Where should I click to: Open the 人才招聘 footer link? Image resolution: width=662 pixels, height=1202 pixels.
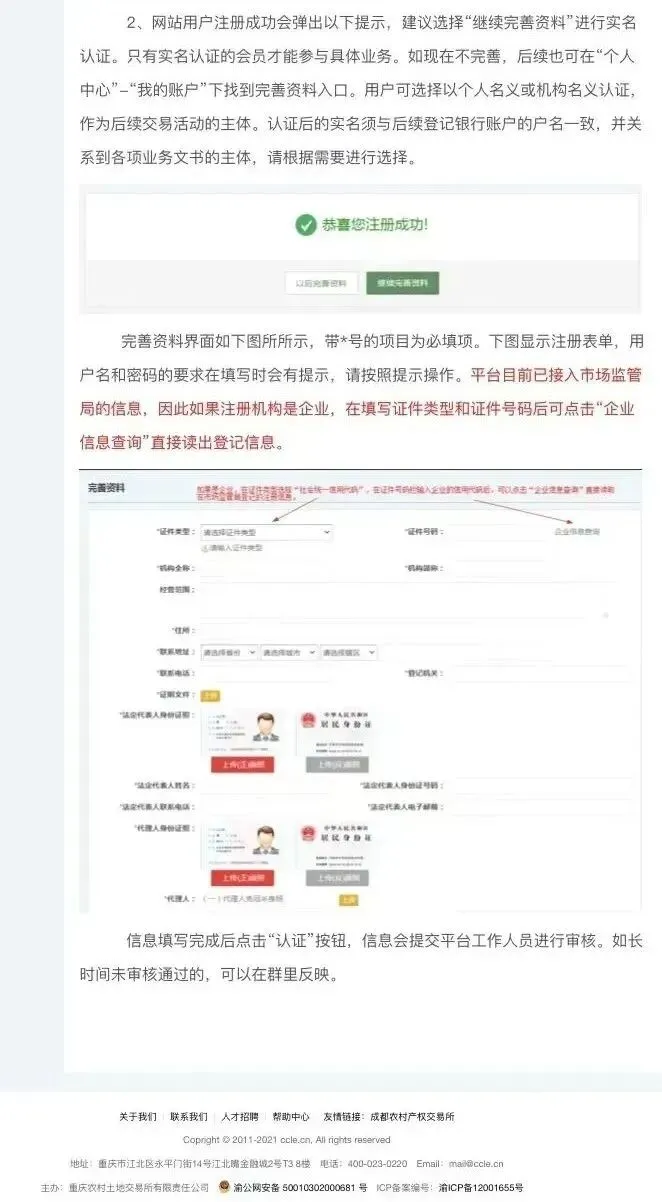[240, 1116]
